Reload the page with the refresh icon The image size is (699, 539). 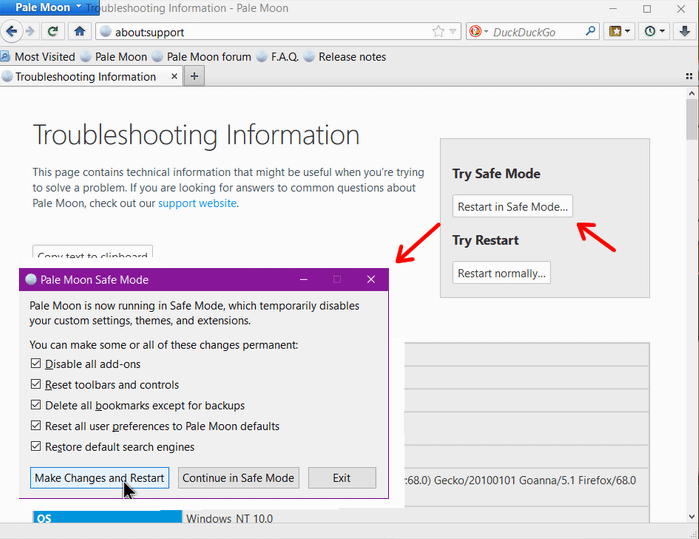click(x=53, y=31)
